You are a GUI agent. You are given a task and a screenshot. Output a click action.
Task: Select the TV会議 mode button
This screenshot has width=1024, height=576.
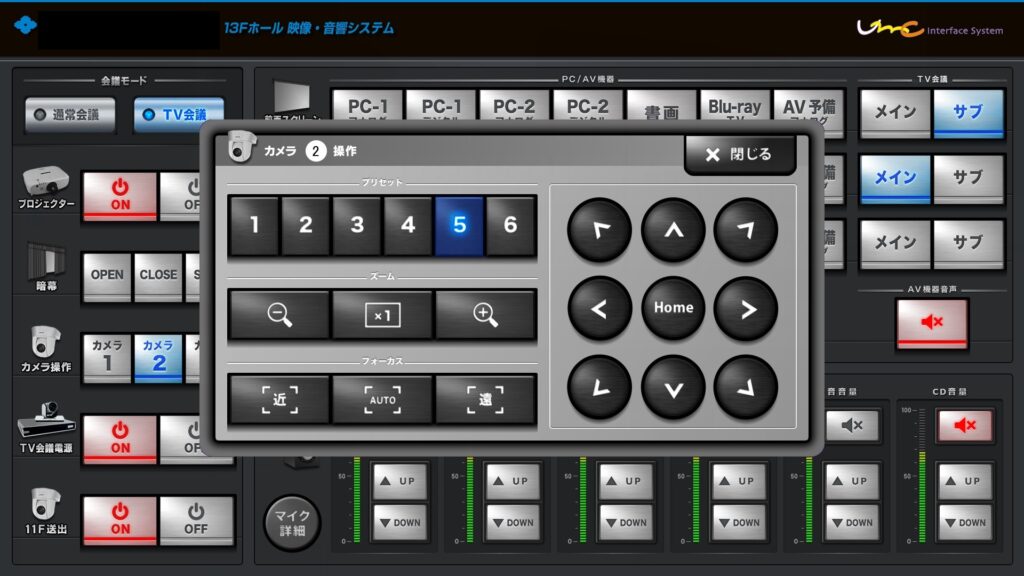(x=178, y=115)
